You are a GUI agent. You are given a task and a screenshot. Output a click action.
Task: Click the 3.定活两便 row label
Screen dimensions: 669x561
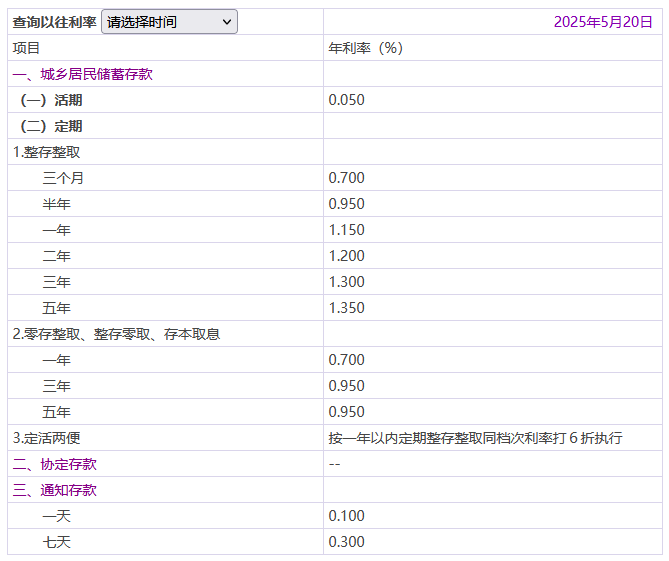tap(46, 438)
